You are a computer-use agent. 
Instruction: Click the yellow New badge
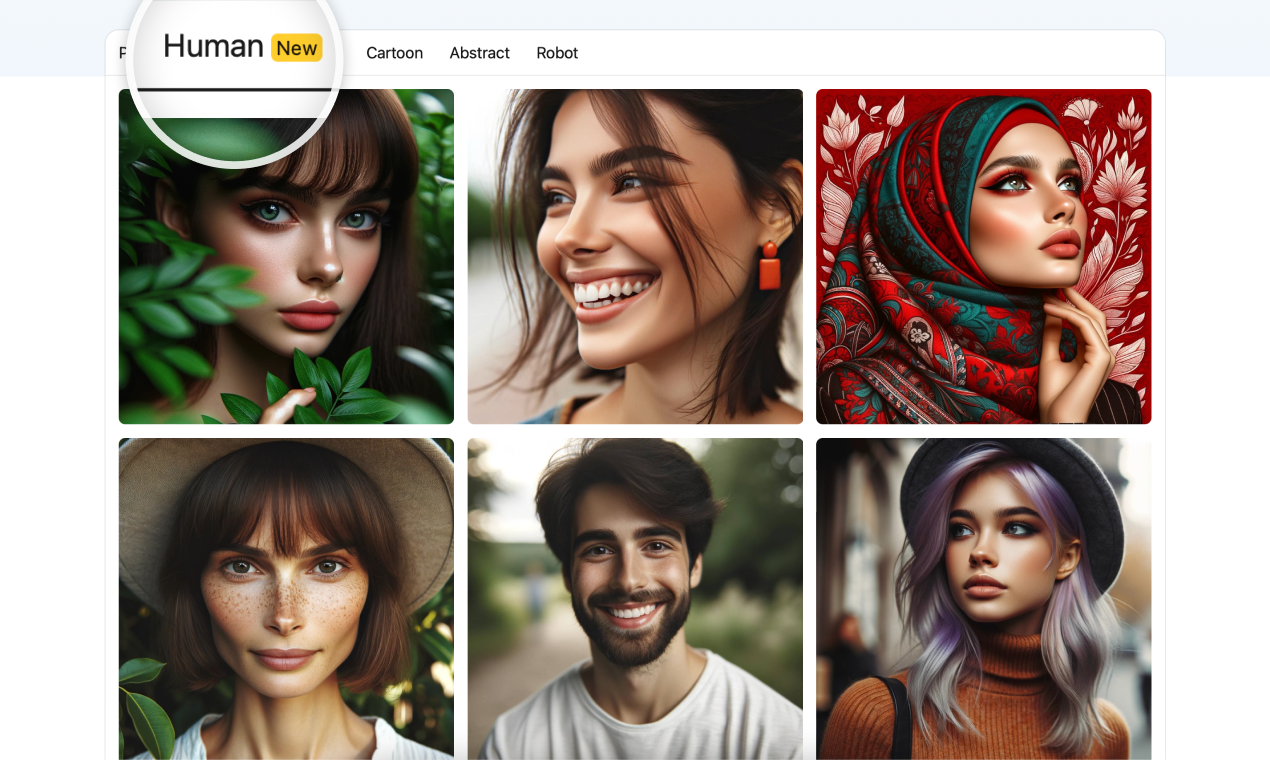(297, 48)
